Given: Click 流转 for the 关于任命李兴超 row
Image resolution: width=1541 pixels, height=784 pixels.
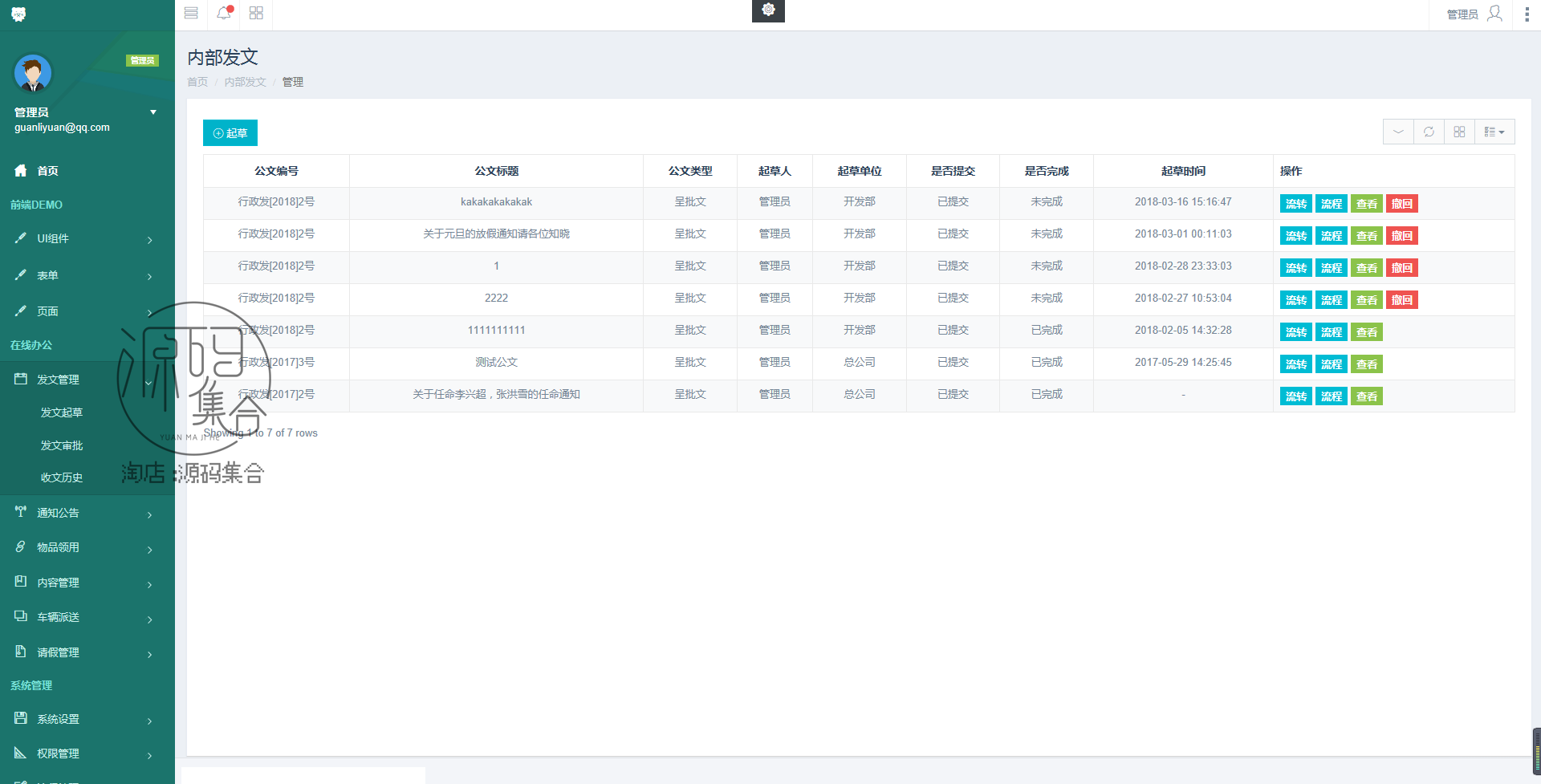Looking at the screenshot, I should (x=1296, y=396).
